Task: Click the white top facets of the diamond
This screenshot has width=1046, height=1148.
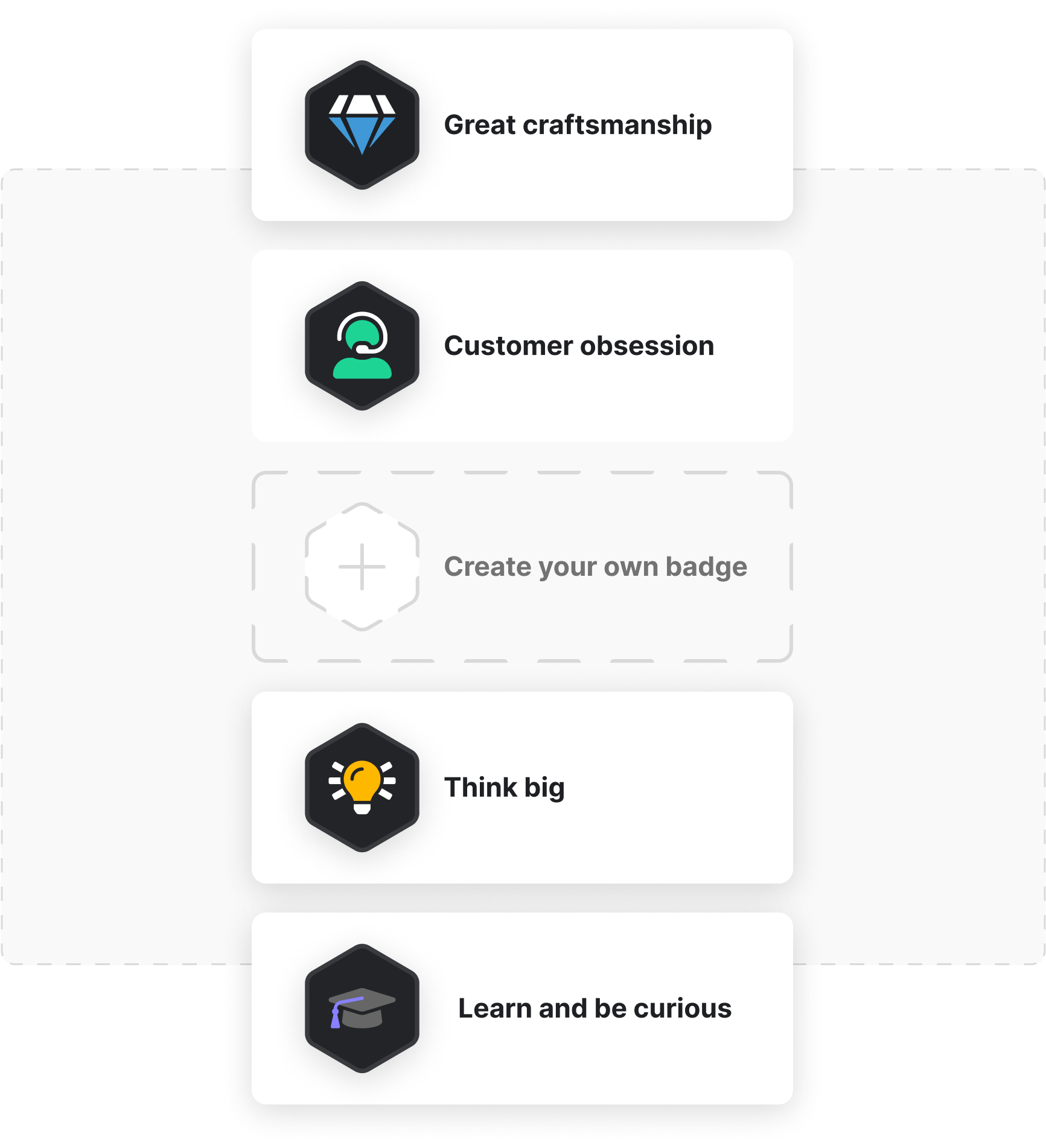Action: (362, 104)
